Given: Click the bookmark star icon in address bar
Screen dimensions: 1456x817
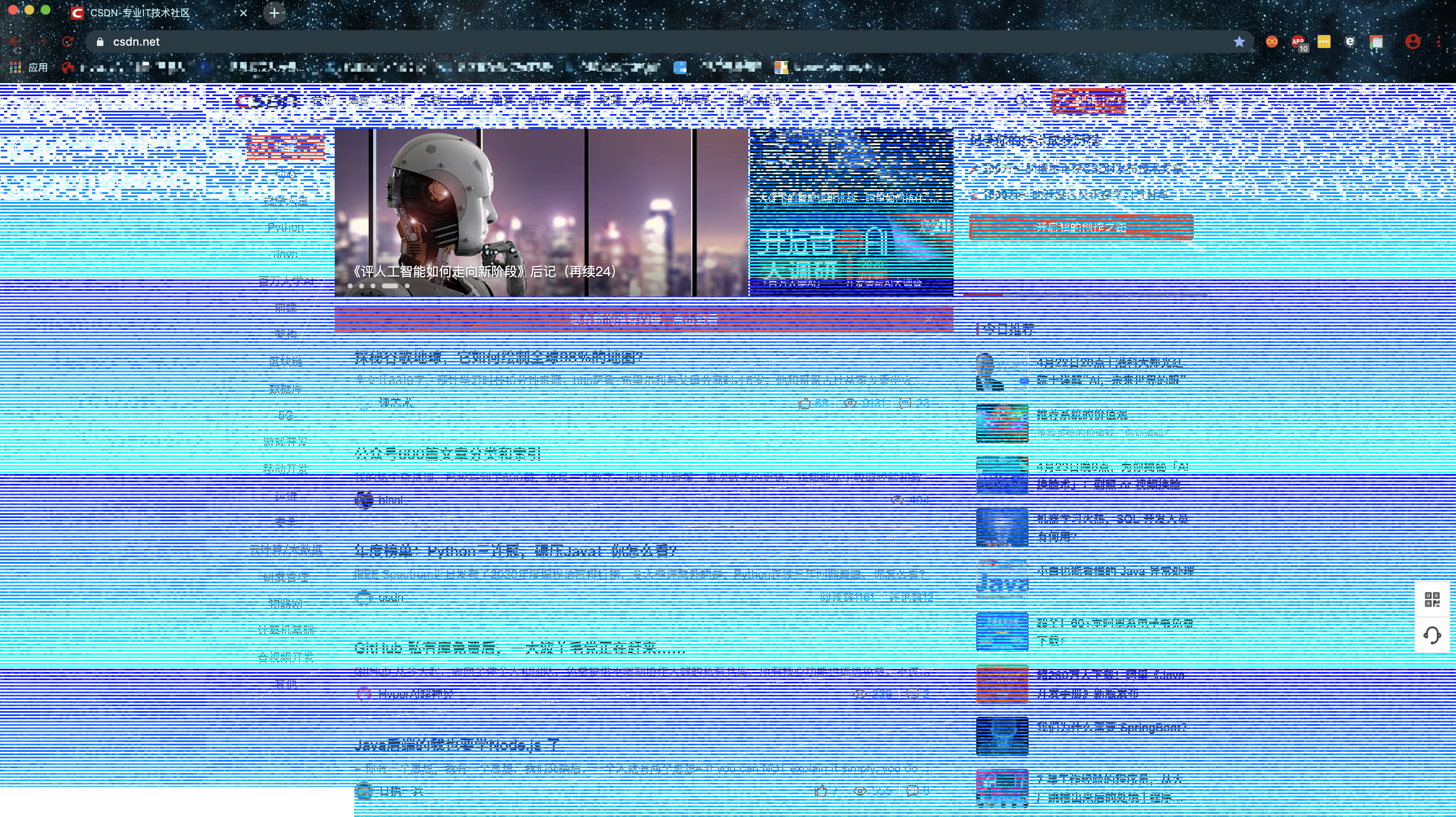Looking at the screenshot, I should click(x=1239, y=42).
